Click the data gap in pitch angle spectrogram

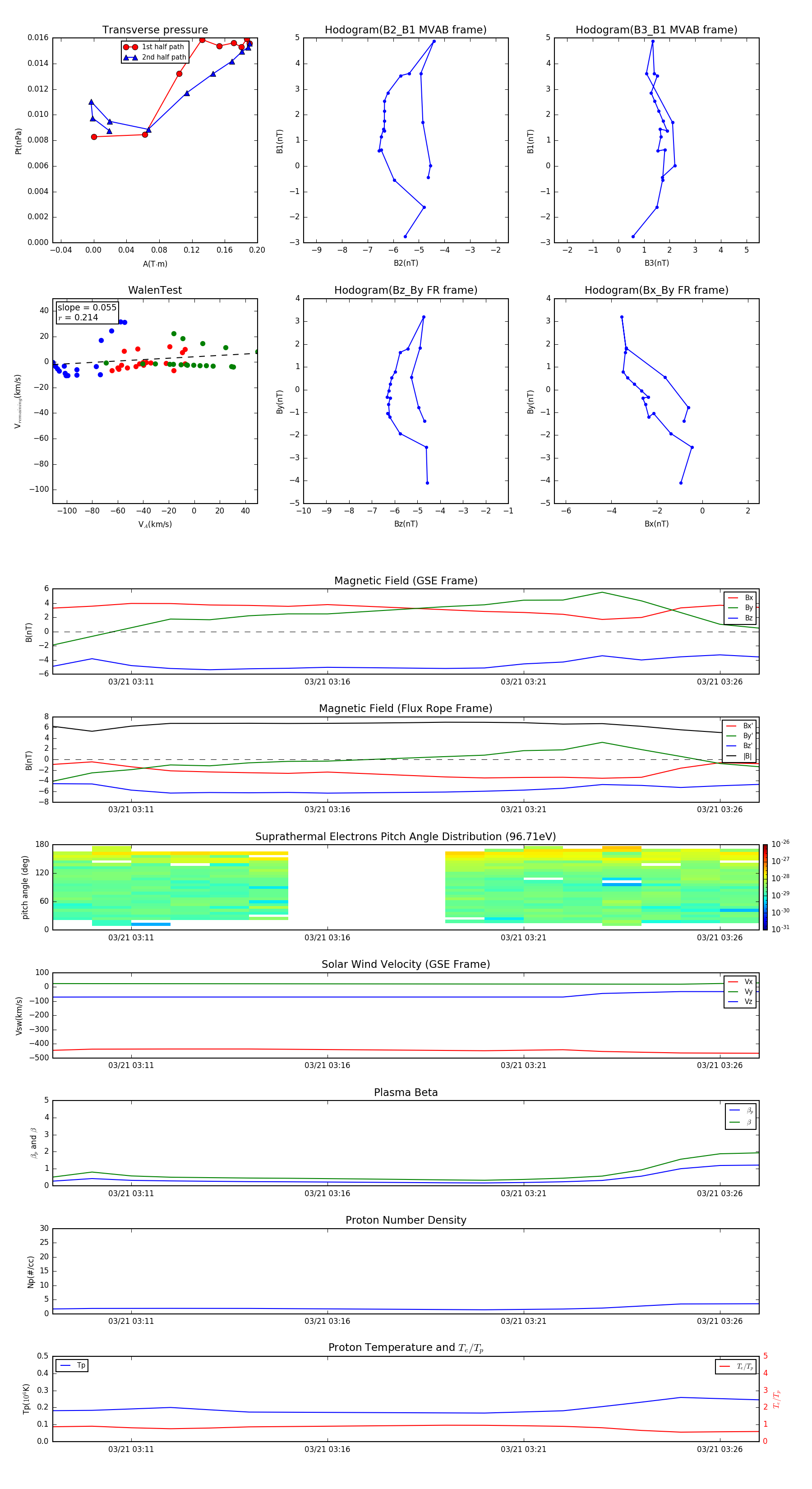click(366, 887)
